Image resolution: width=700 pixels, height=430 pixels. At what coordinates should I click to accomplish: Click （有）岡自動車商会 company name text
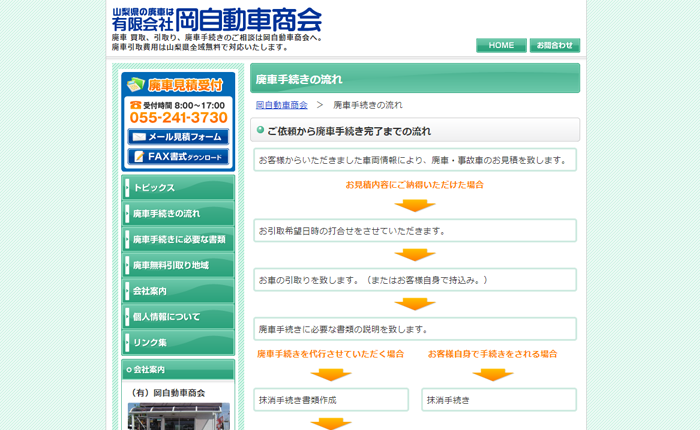(x=167, y=393)
